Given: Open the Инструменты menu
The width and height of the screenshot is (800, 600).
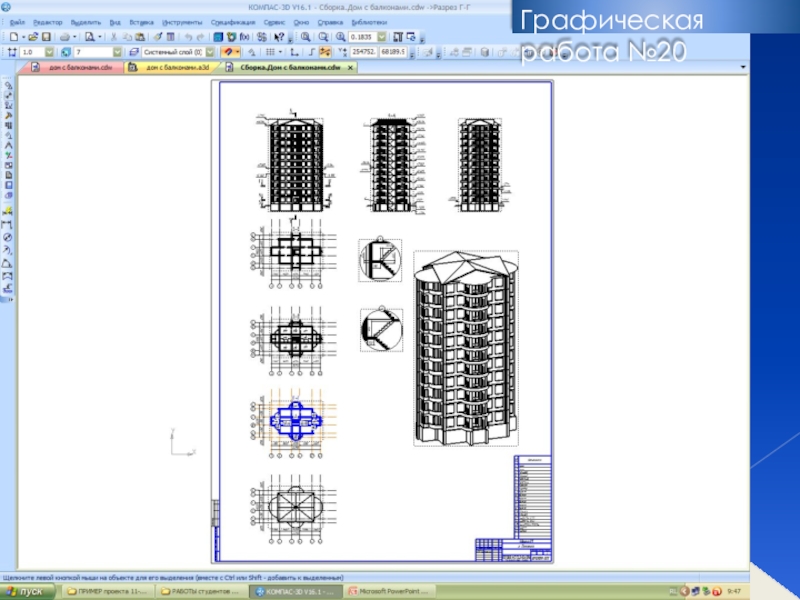Looking at the screenshot, I should [182, 22].
